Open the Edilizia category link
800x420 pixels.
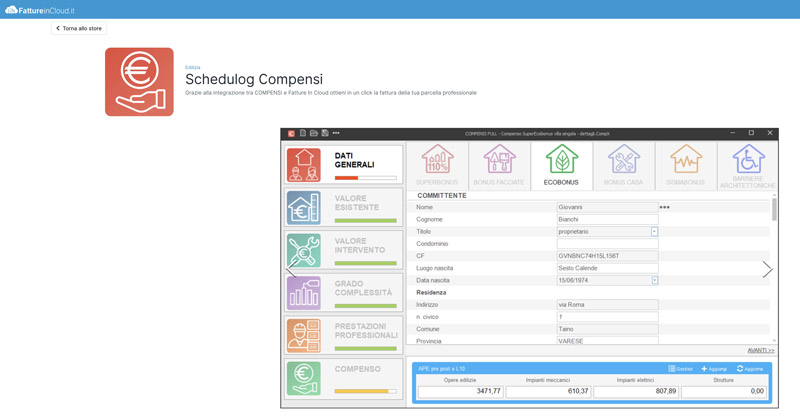click(x=192, y=67)
